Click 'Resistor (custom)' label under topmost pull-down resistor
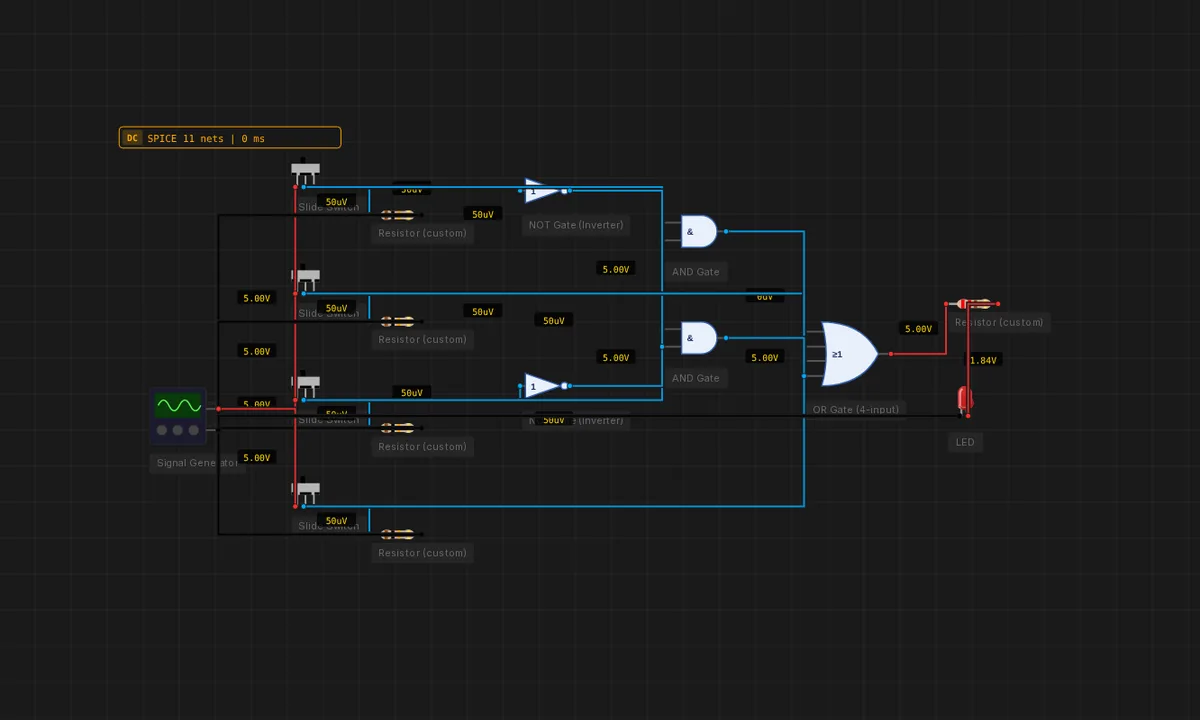This screenshot has height=720, width=1200. [422, 233]
